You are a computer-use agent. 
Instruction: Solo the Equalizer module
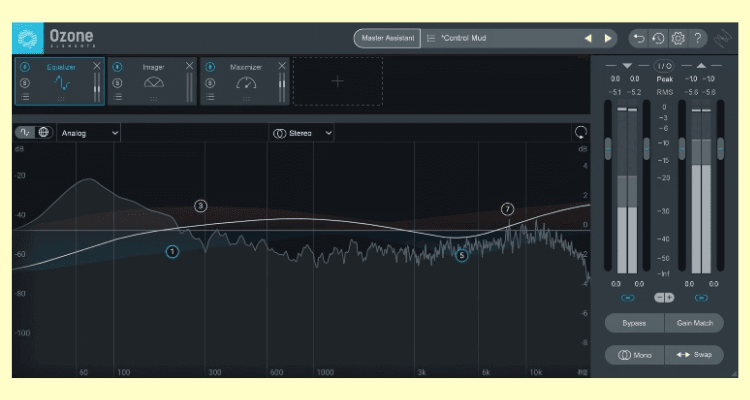tap(25, 83)
